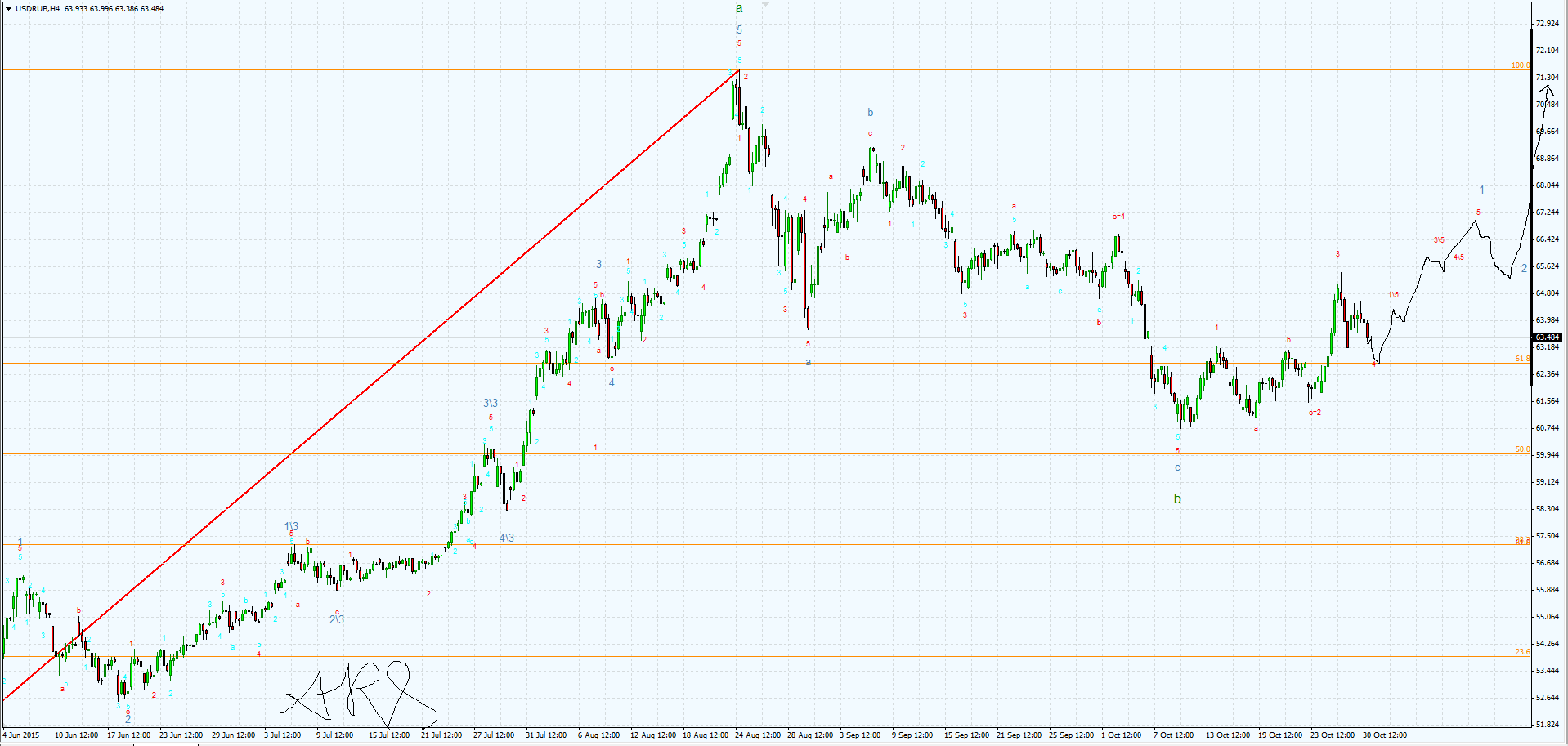Click the 21 Jul 12:00 time label
The image size is (1568, 746).
click(x=441, y=735)
